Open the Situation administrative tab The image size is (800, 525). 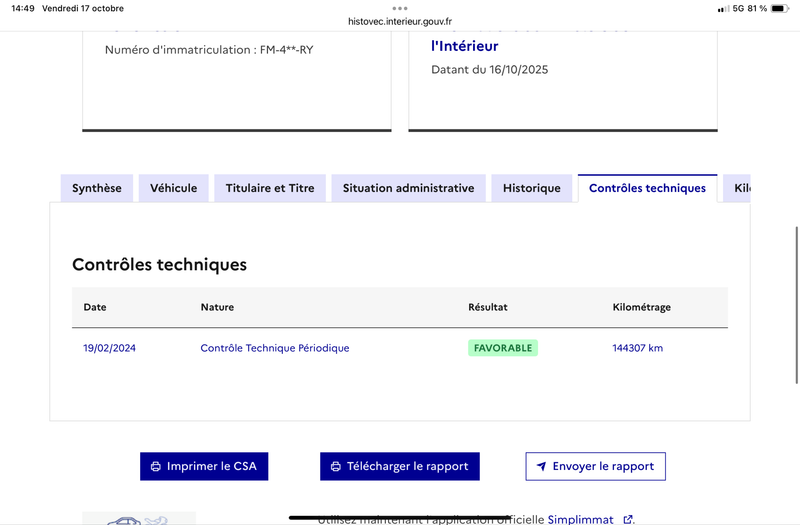click(408, 188)
